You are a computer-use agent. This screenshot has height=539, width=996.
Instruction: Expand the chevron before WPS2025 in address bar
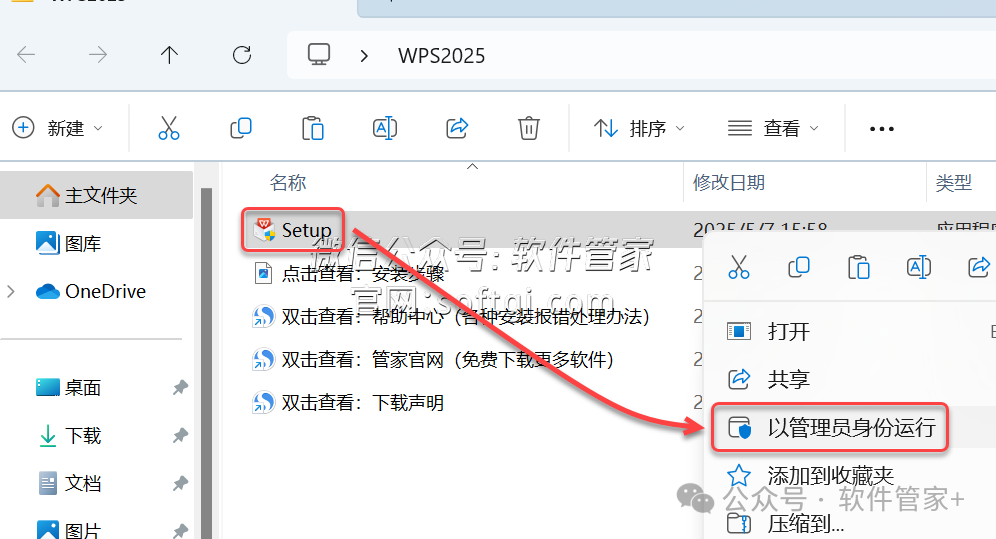364,56
